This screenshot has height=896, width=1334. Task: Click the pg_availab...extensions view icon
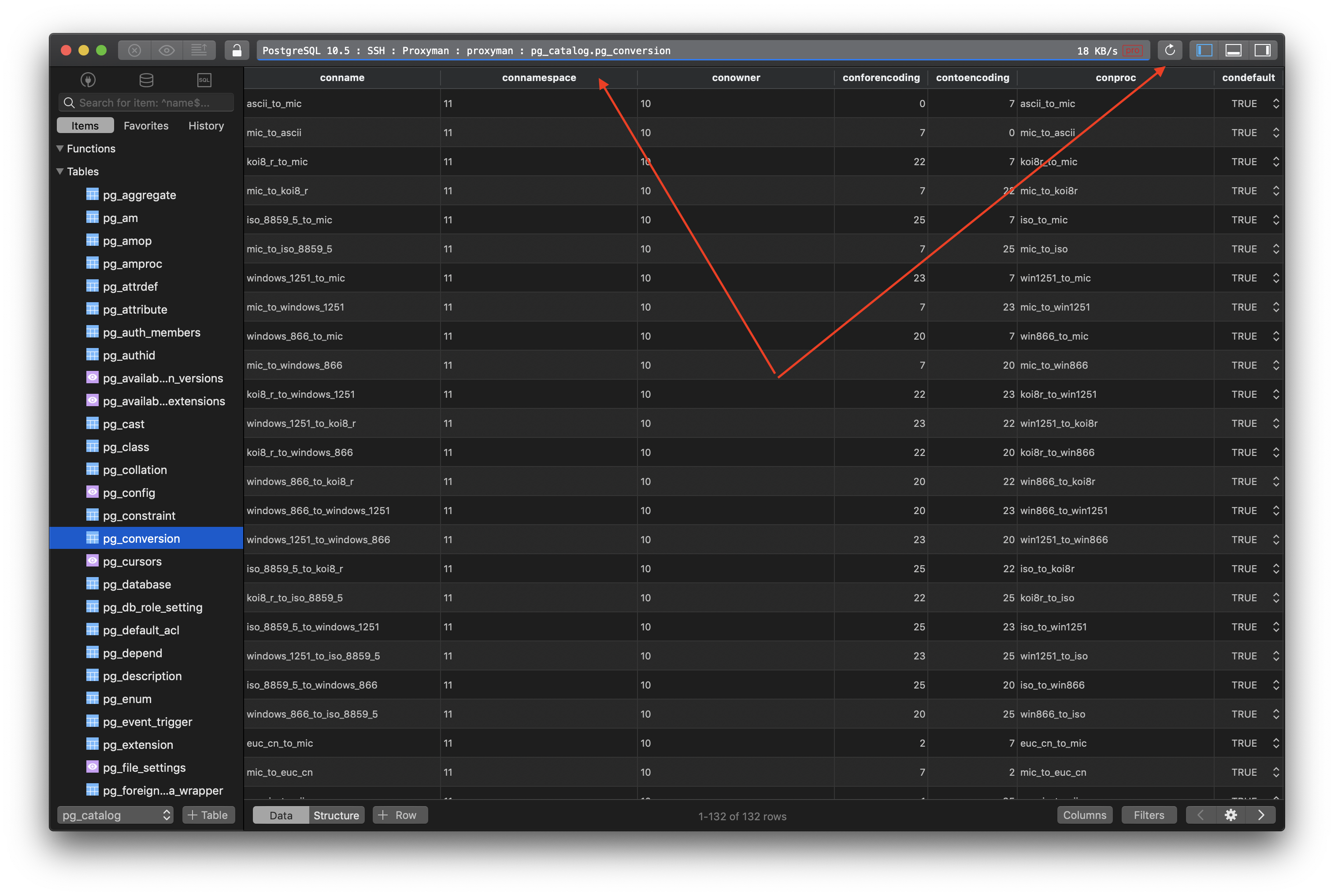point(92,400)
